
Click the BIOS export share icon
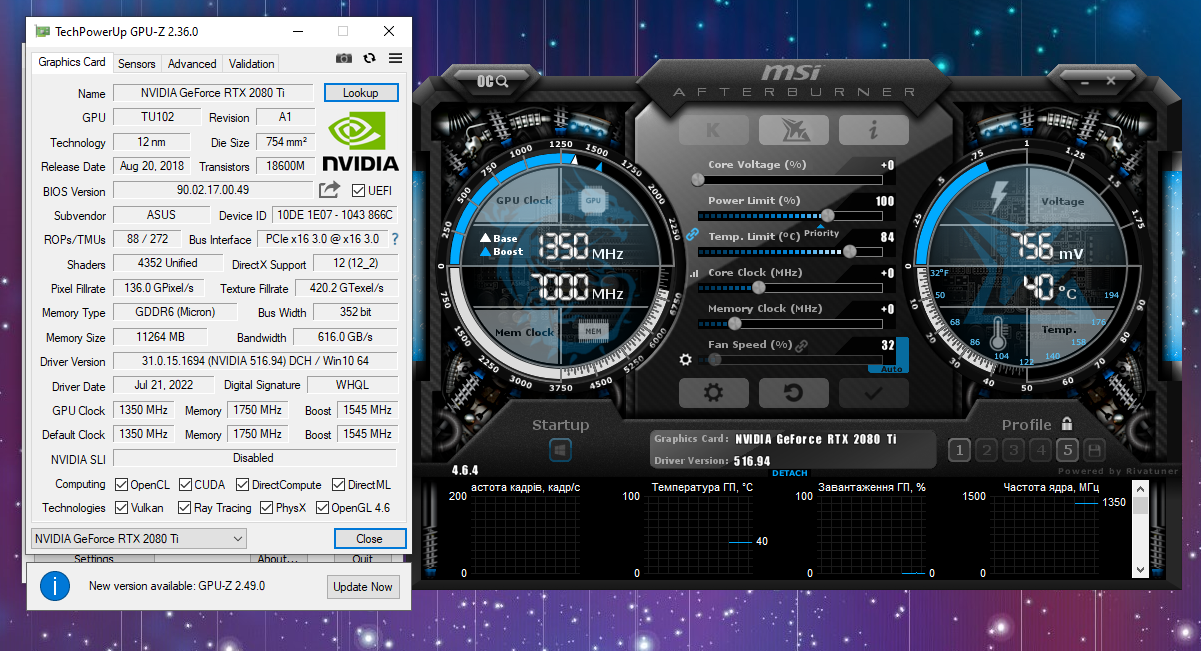click(329, 189)
